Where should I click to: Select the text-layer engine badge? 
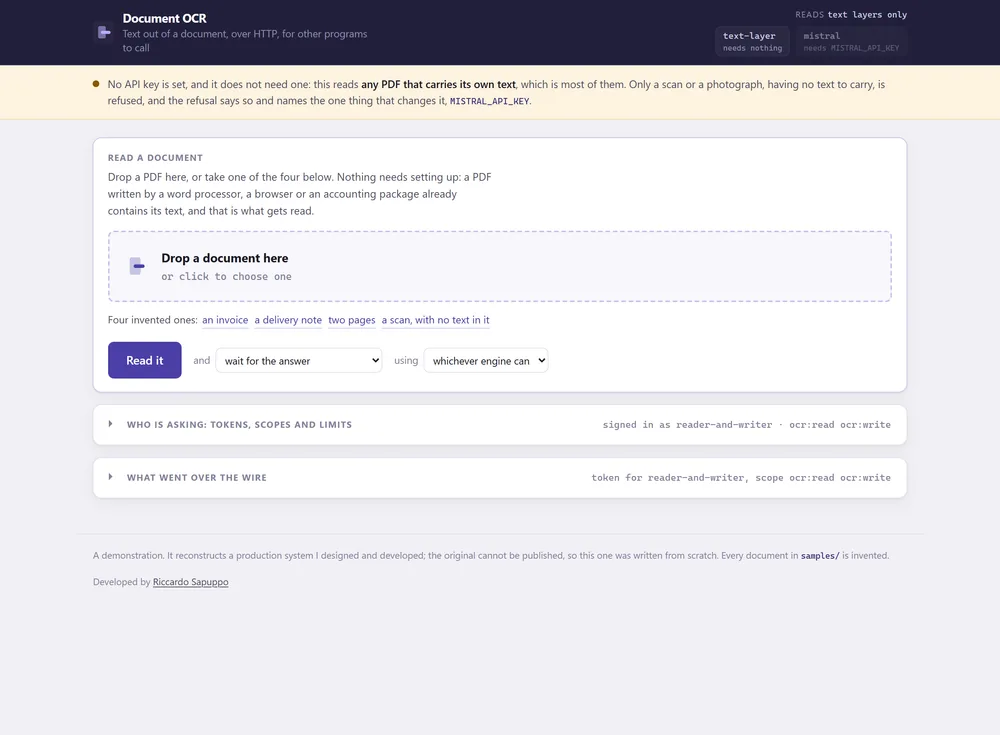point(752,41)
